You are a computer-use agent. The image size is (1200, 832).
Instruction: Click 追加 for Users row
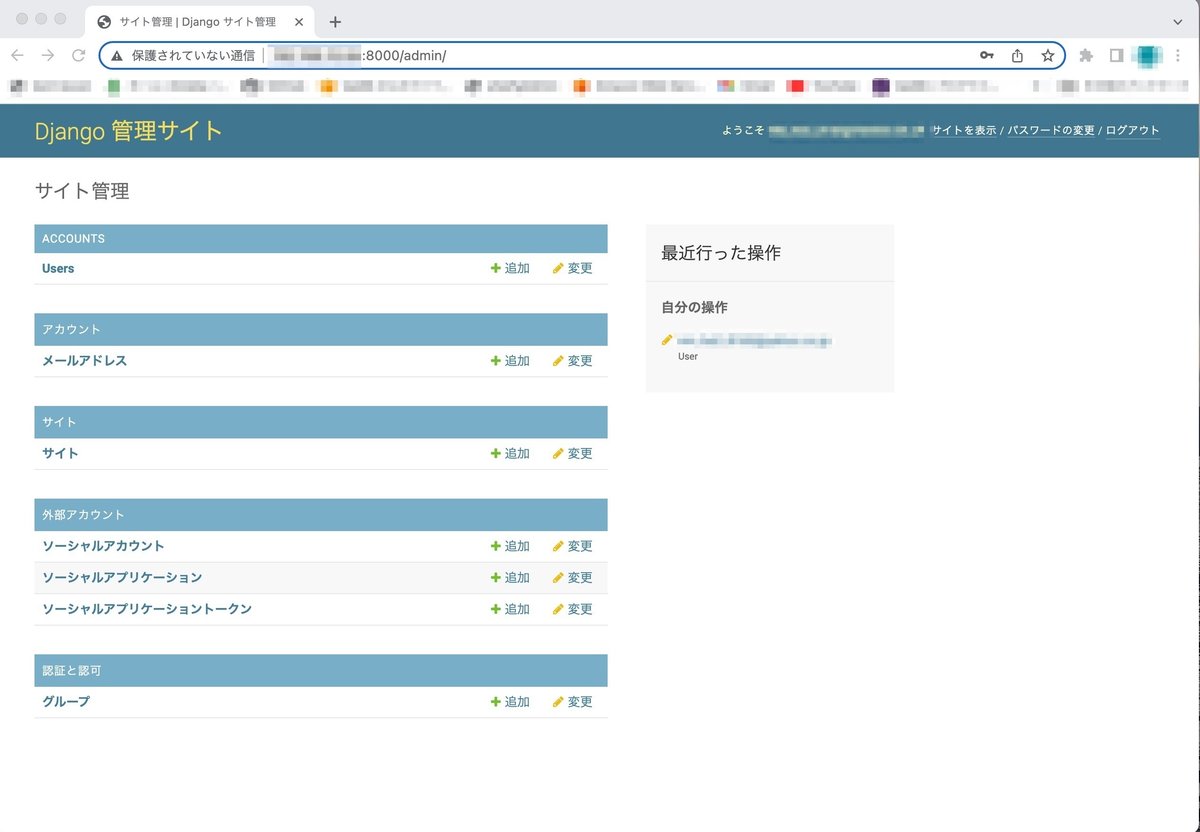[510, 269]
